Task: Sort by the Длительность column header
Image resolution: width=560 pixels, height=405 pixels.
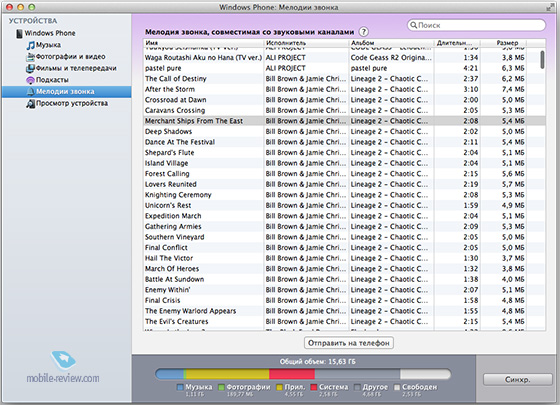Action: (x=457, y=43)
